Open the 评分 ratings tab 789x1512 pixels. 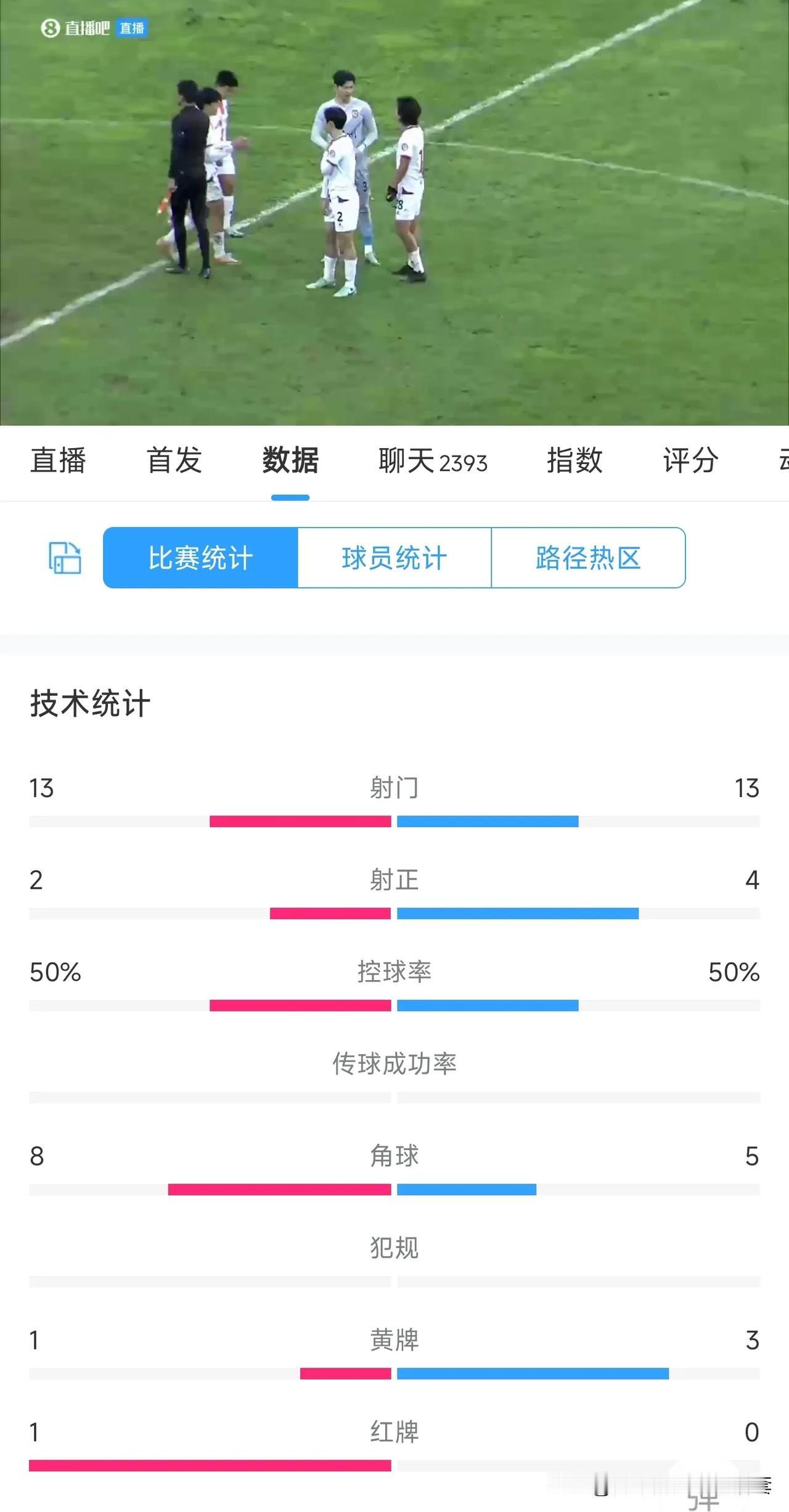click(690, 460)
